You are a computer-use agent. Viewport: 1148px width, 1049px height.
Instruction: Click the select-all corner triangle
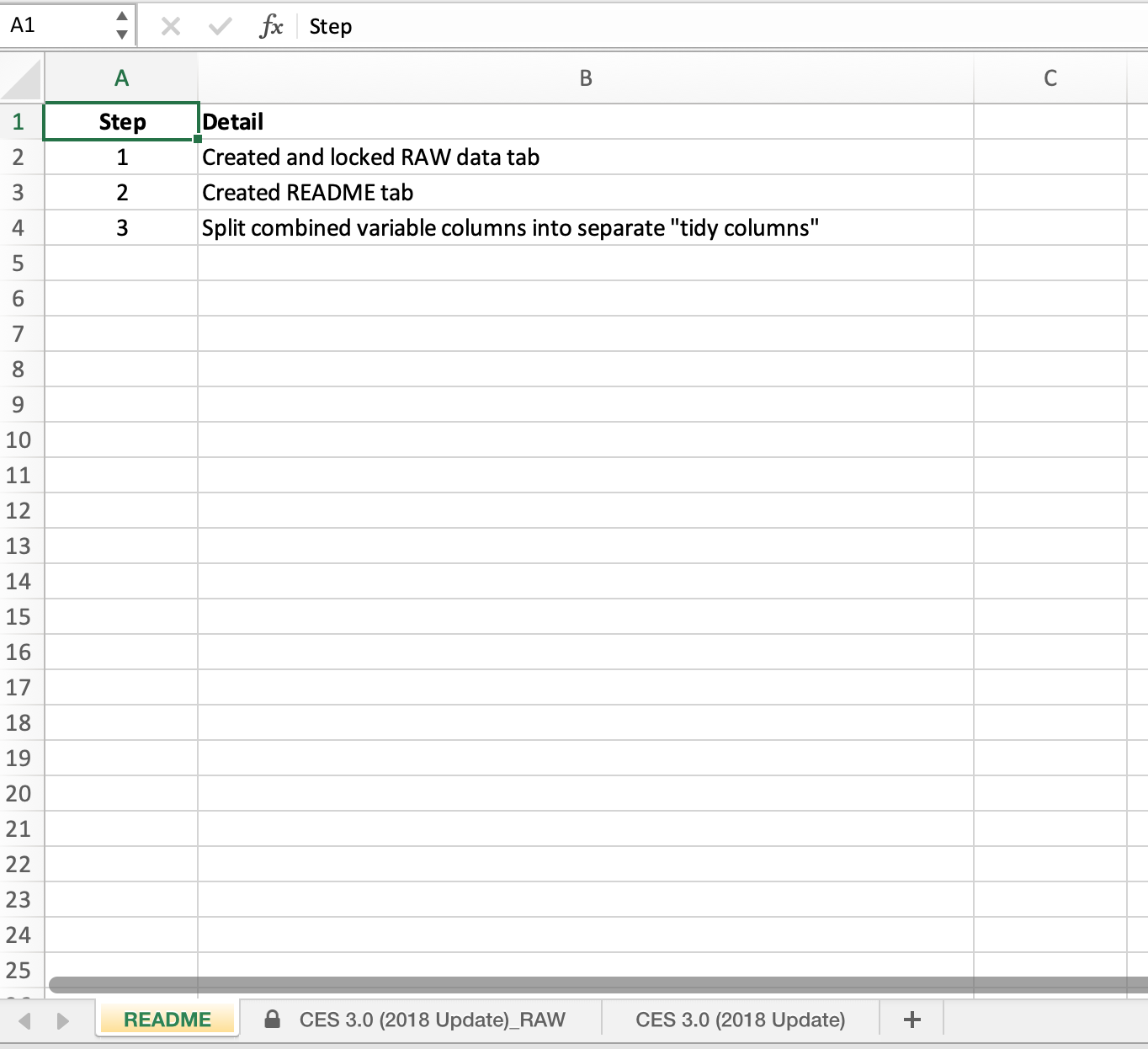point(22,79)
